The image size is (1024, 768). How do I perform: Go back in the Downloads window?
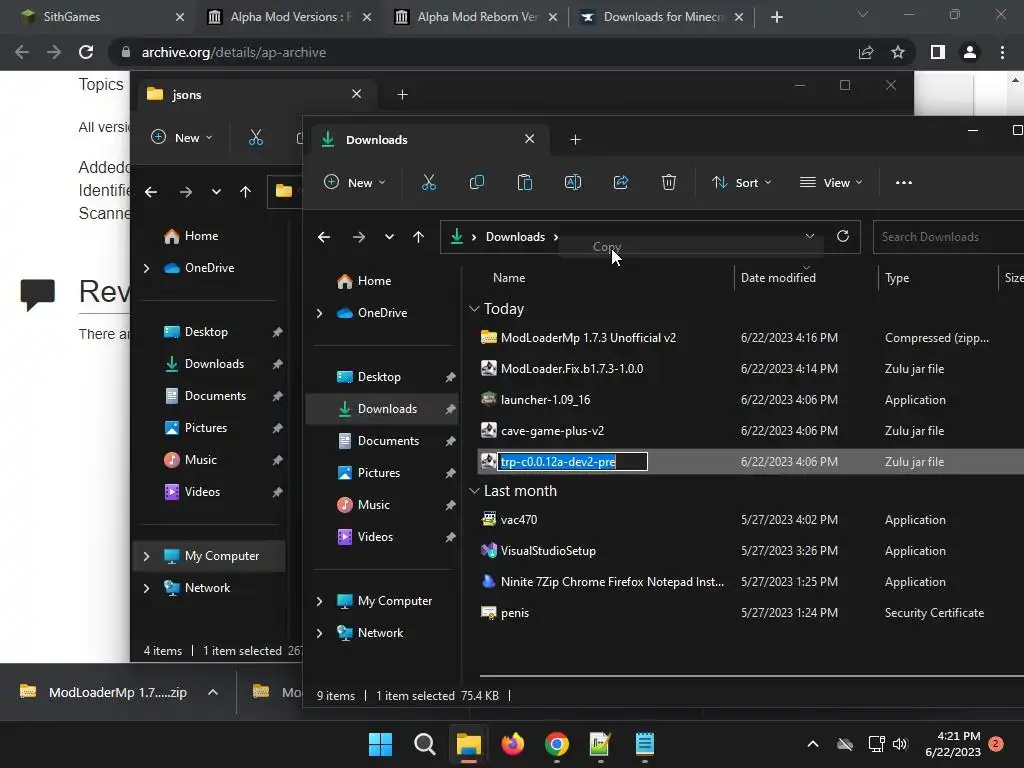tap(324, 237)
